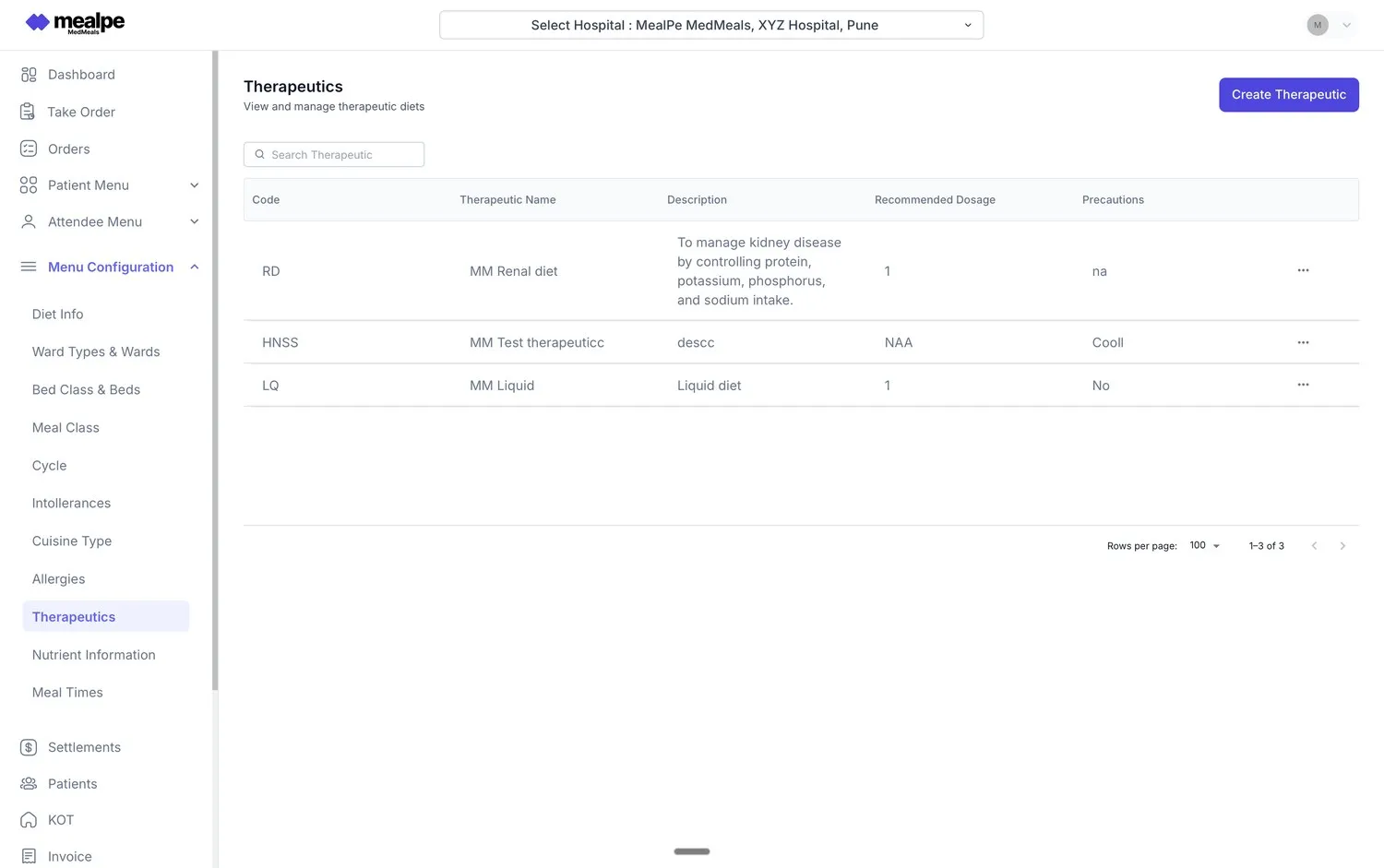Expand the Patient Menu chevron
The height and width of the screenshot is (868, 1384).
(x=195, y=185)
